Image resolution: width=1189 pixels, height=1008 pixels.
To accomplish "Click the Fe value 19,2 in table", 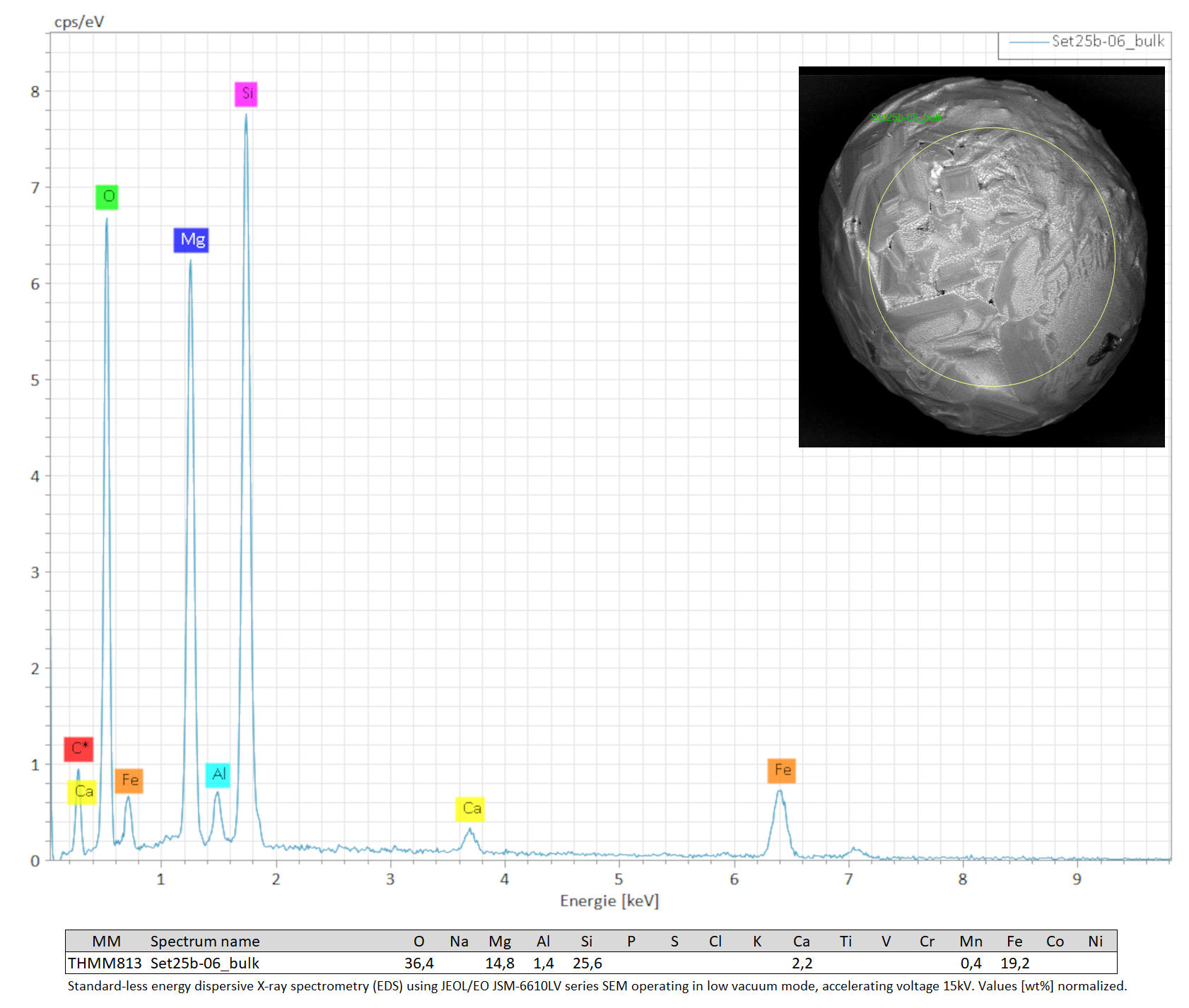I will point(1014,963).
